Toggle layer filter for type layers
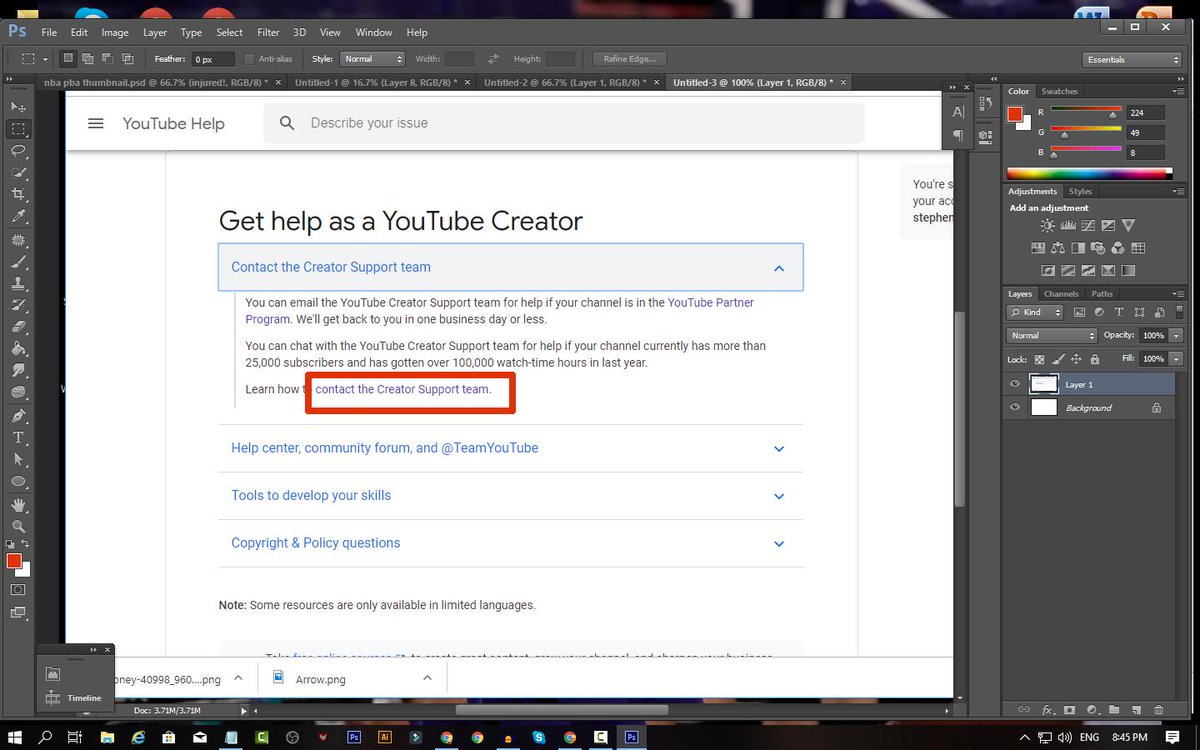The height and width of the screenshot is (750, 1200). [x=1118, y=312]
